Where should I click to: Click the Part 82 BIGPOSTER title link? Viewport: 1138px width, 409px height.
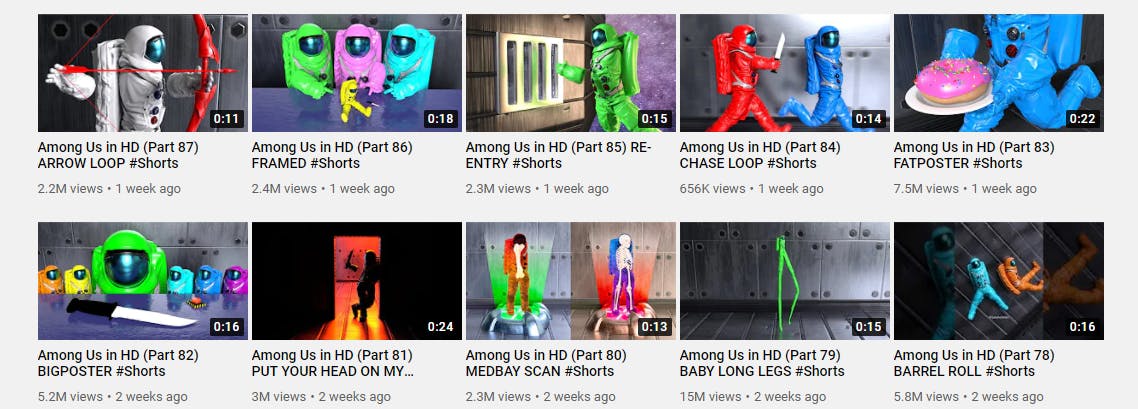tap(118, 363)
